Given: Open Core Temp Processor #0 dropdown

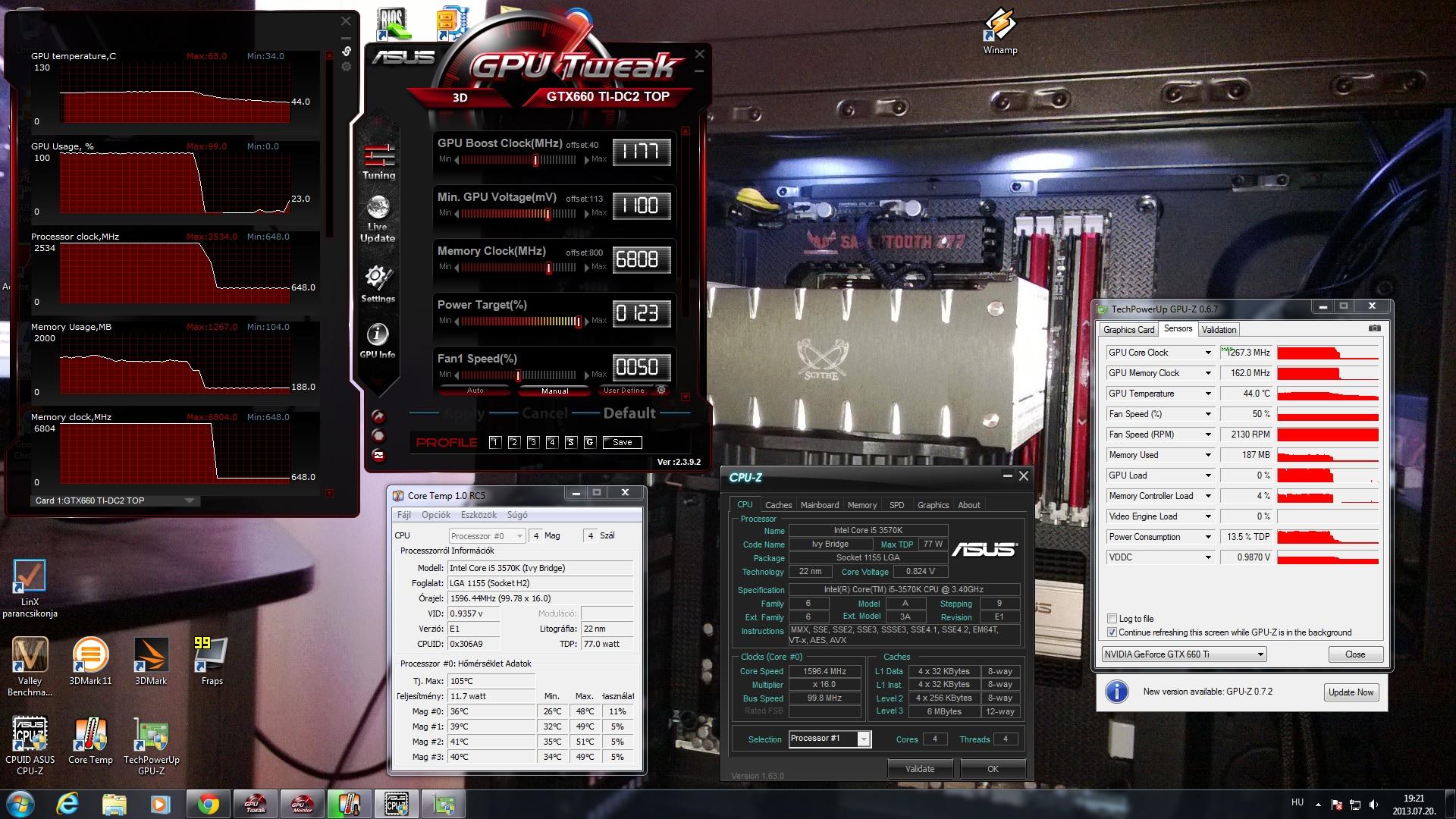Looking at the screenshot, I should 487,536.
